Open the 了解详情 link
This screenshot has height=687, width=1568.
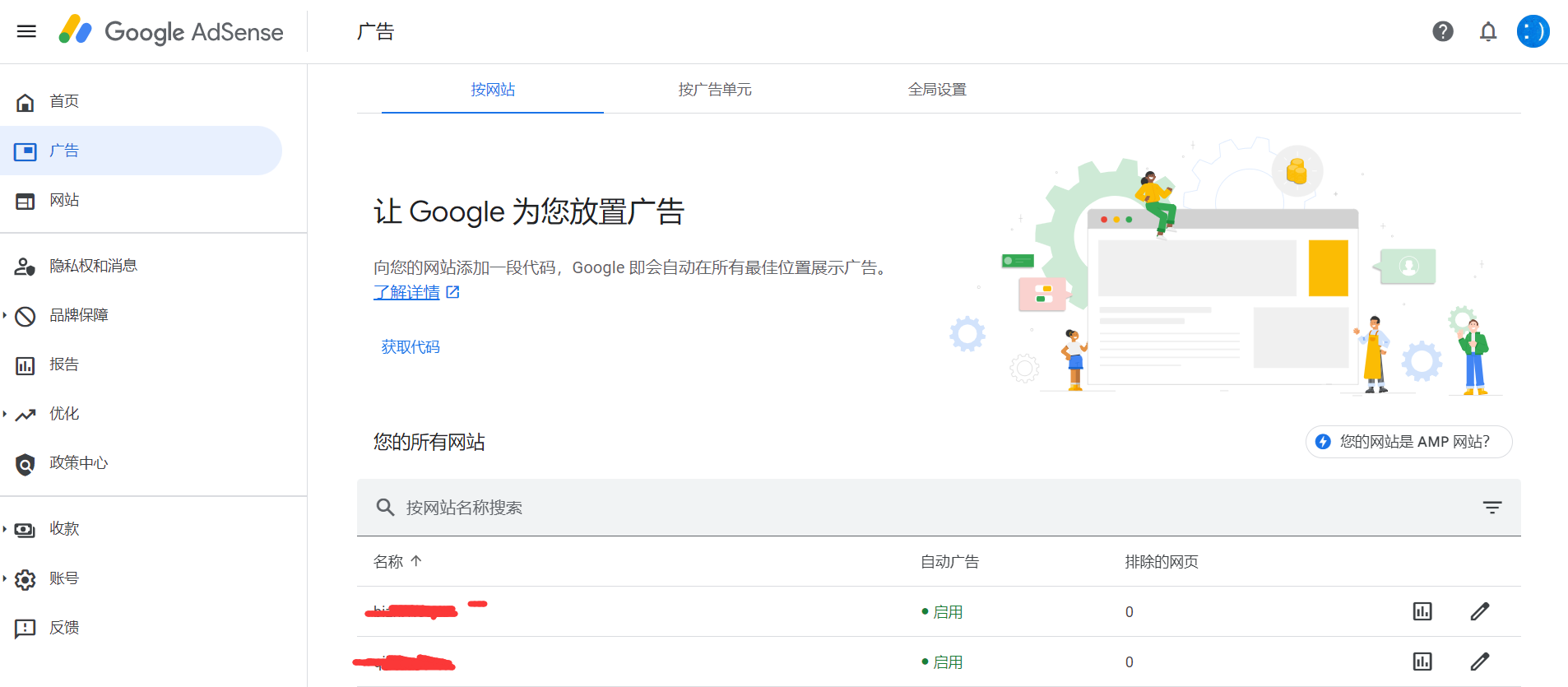click(x=406, y=292)
